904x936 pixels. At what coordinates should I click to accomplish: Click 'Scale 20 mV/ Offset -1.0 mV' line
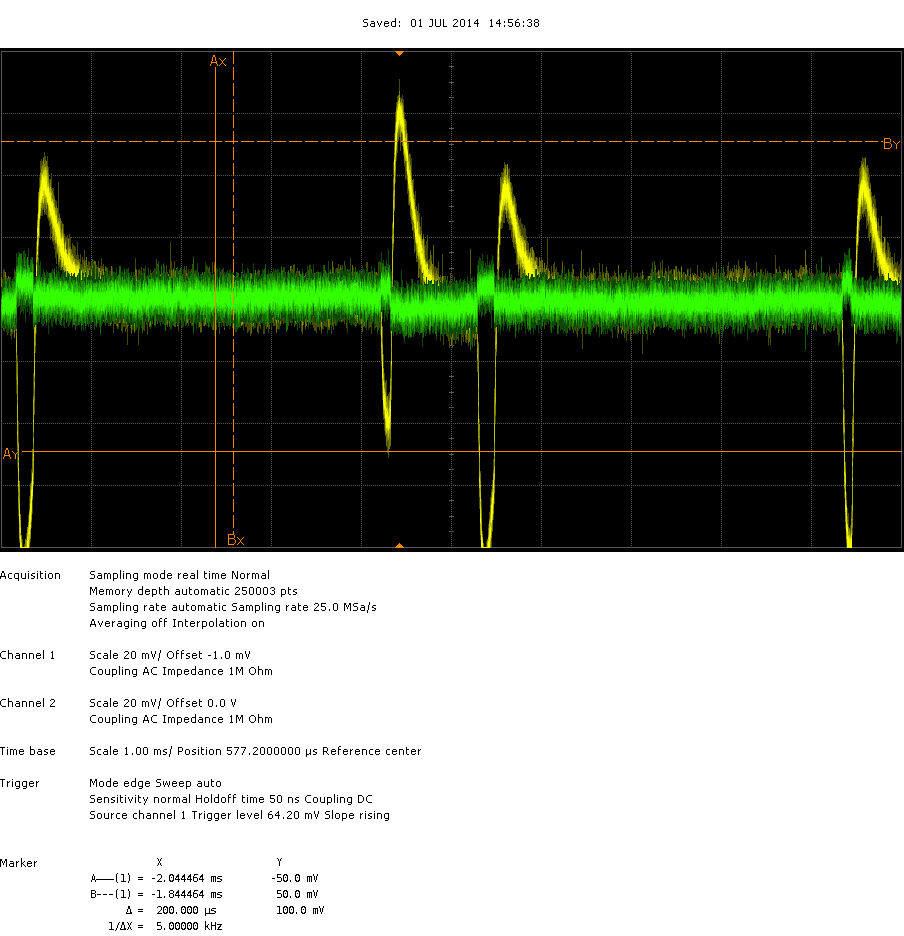point(170,655)
